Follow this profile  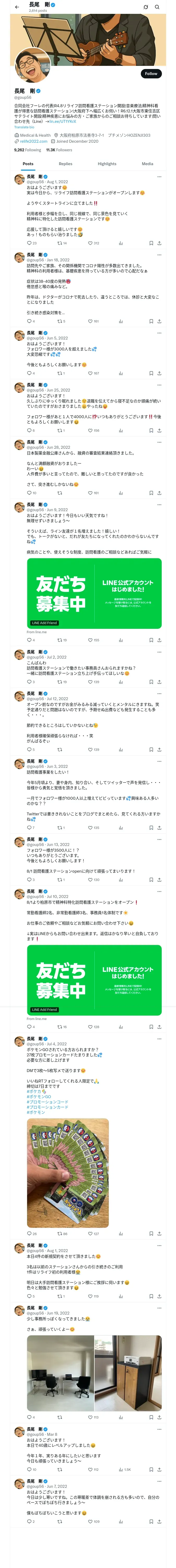coord(150,73)
